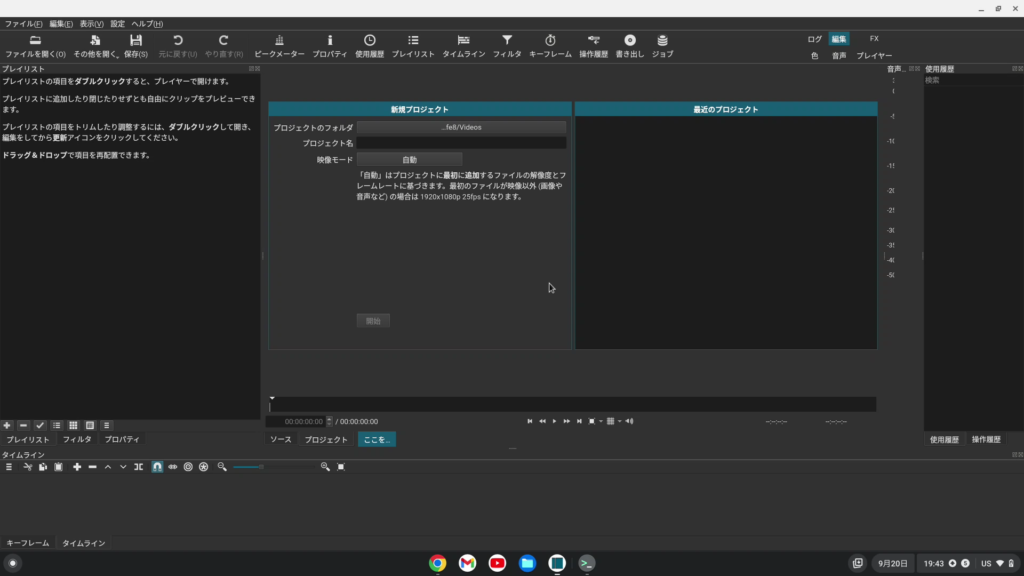Click the その他を開く toolbar icon

pyautogui.click(x=95, y=46)
